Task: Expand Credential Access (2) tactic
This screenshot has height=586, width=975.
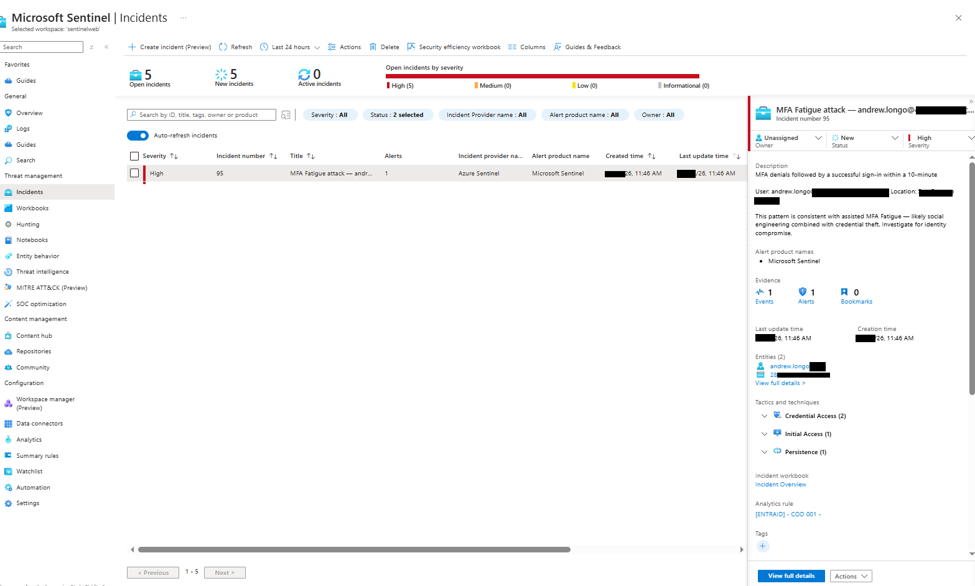Action: click(x=764, y=416)
